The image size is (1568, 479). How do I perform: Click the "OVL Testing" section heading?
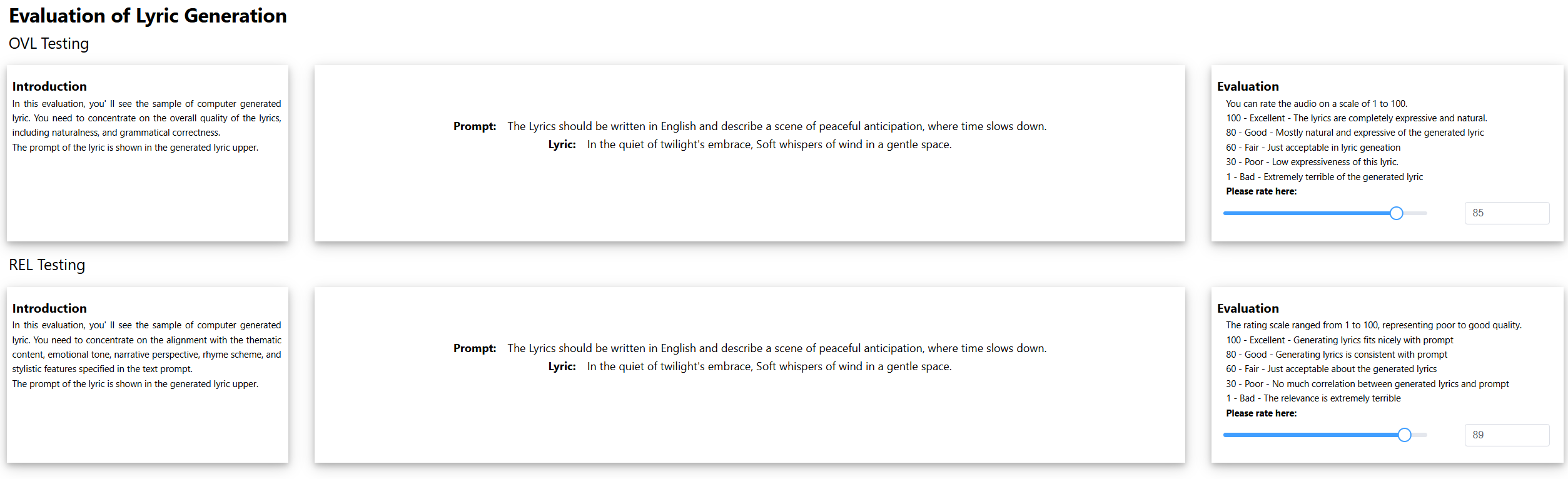point(49,44)
